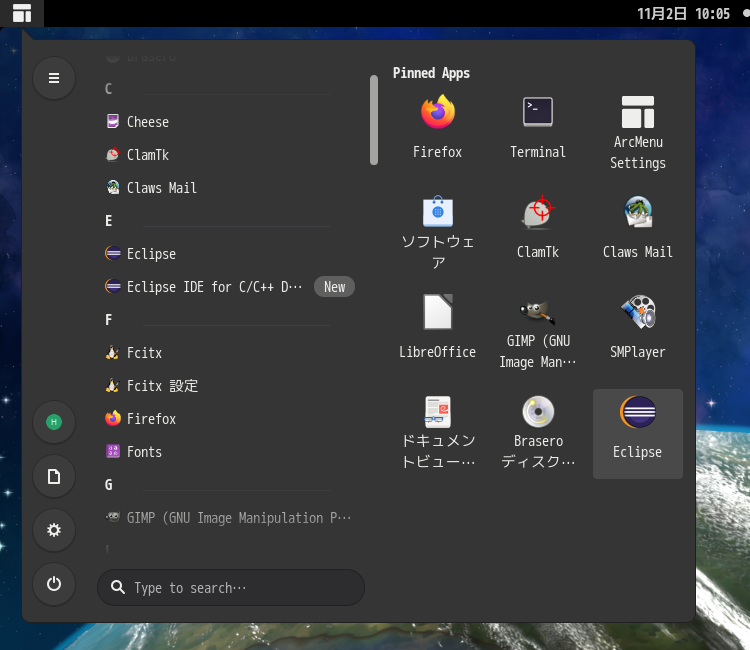Click the ArcMenu panel button
The height and width of the screenshot is (650, 750).
click(22, 13)
